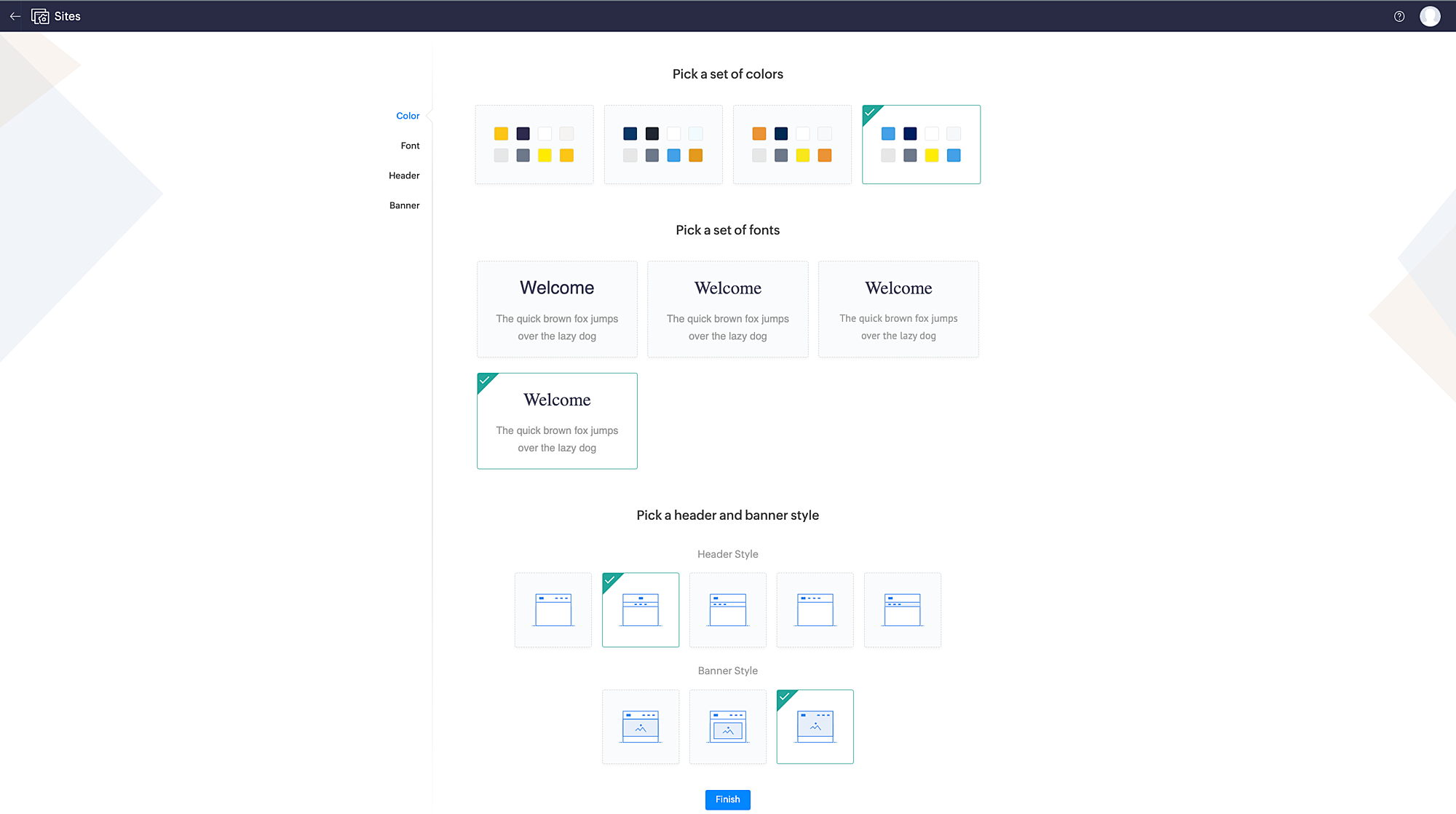This screenshot has width=1456, height=814.
Task: Select the first header style layout icon
Action: pyautogui.click(x=553, y=610)
